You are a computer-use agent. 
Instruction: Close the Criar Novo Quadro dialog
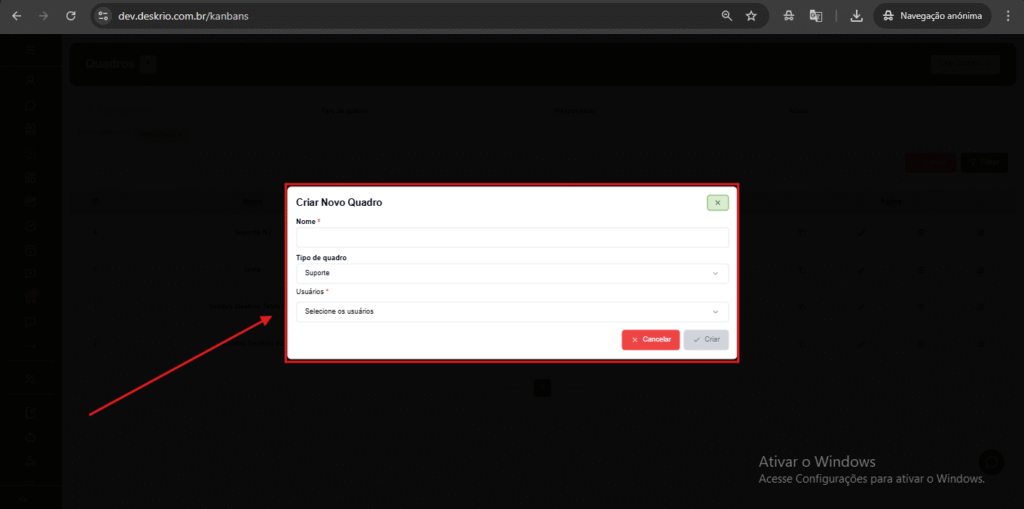click(717, 202)
